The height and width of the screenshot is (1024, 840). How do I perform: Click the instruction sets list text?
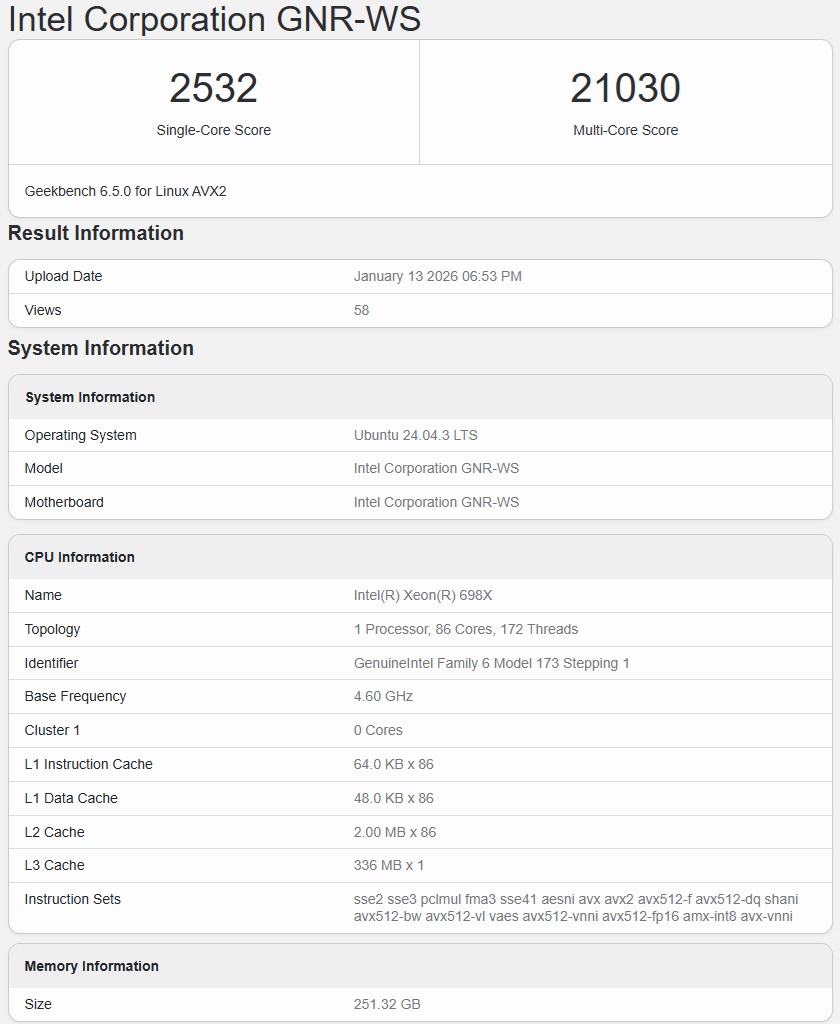tap(575, 907)
